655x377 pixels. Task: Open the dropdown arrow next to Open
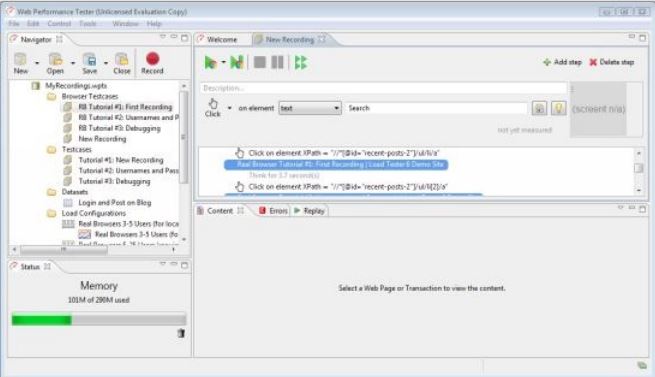[73, 64]
